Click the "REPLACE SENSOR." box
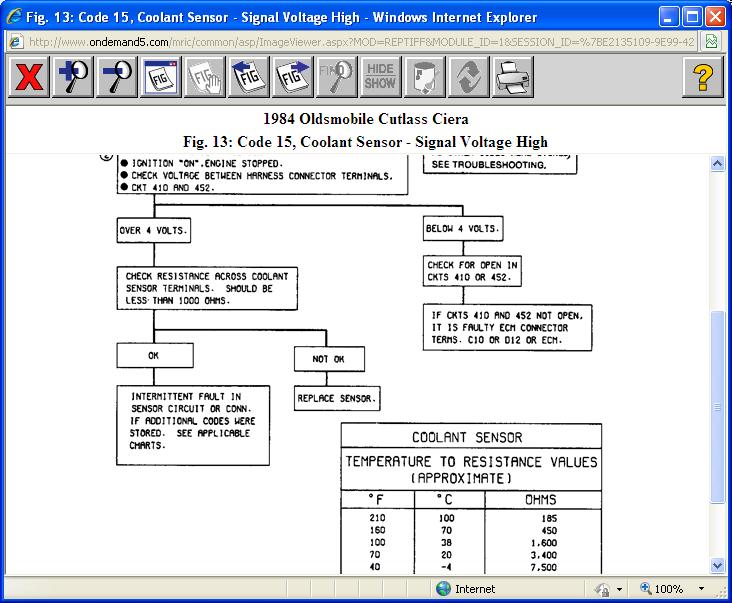 [337, 398]
